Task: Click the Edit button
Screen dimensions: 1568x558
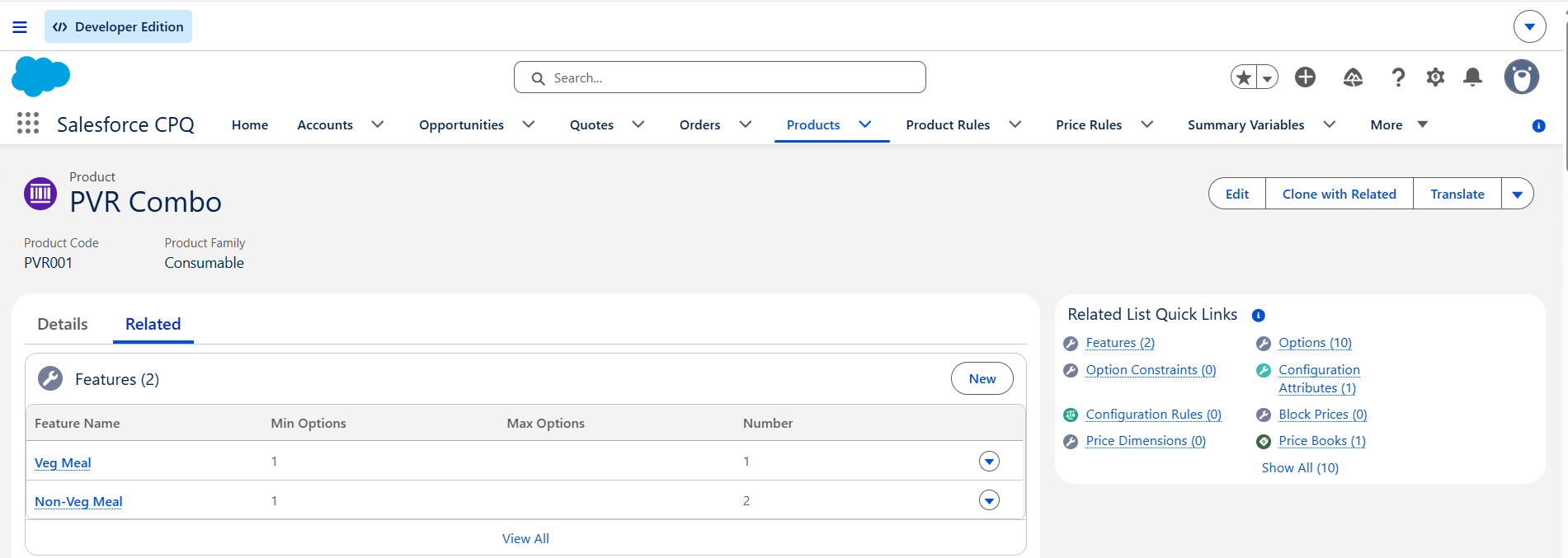Action: click(1237, 194)
